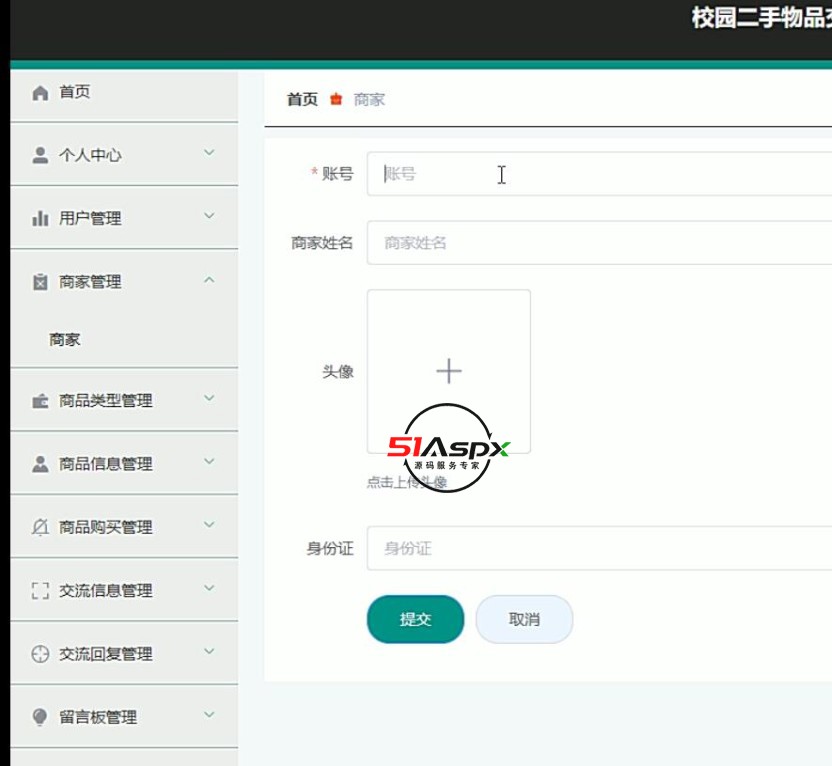Expand the 个人中心 chevron
The width and height of the screenshot is (832, 766).
coord(210,153)
